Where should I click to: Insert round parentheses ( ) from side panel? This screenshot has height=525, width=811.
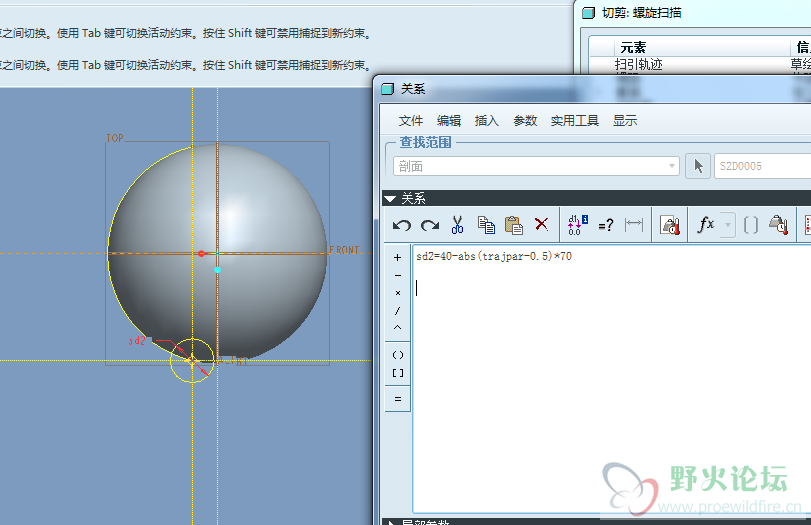[397, 355]
